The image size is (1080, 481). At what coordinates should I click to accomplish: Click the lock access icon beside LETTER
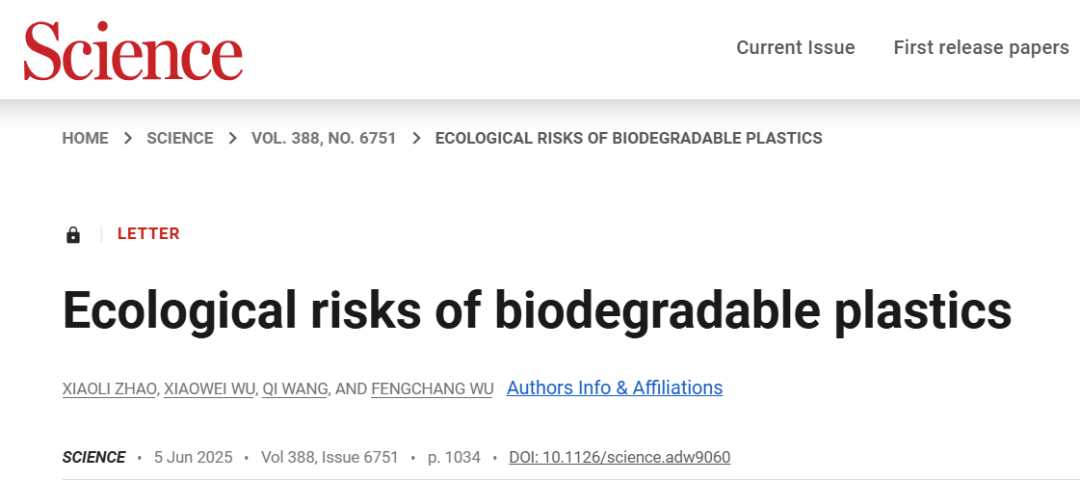point(73,235)
